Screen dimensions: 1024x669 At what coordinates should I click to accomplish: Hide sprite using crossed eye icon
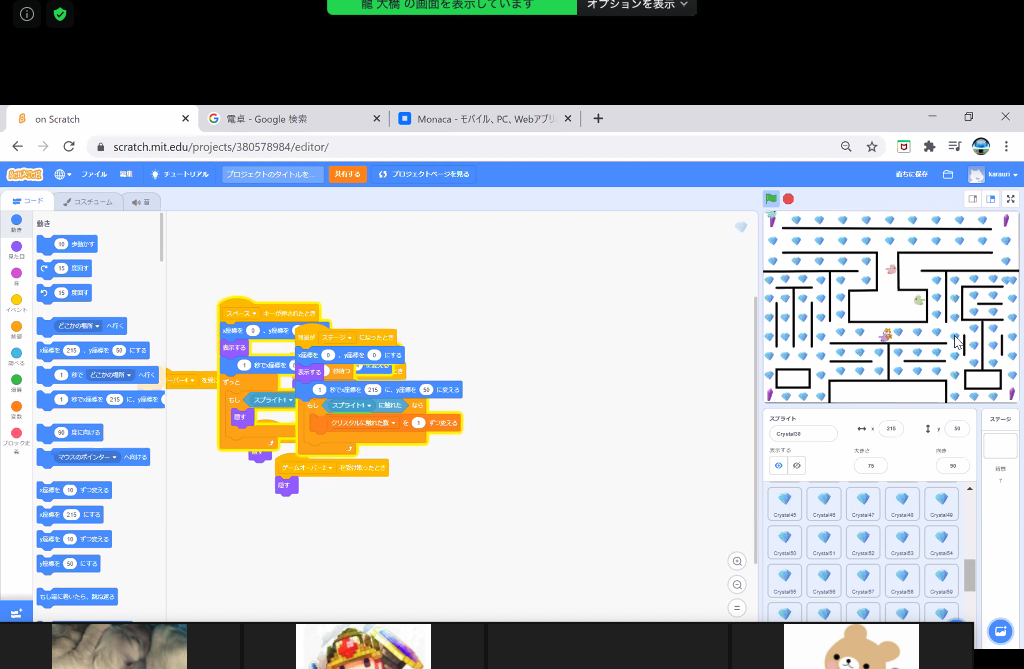click(x=797, y=466)
